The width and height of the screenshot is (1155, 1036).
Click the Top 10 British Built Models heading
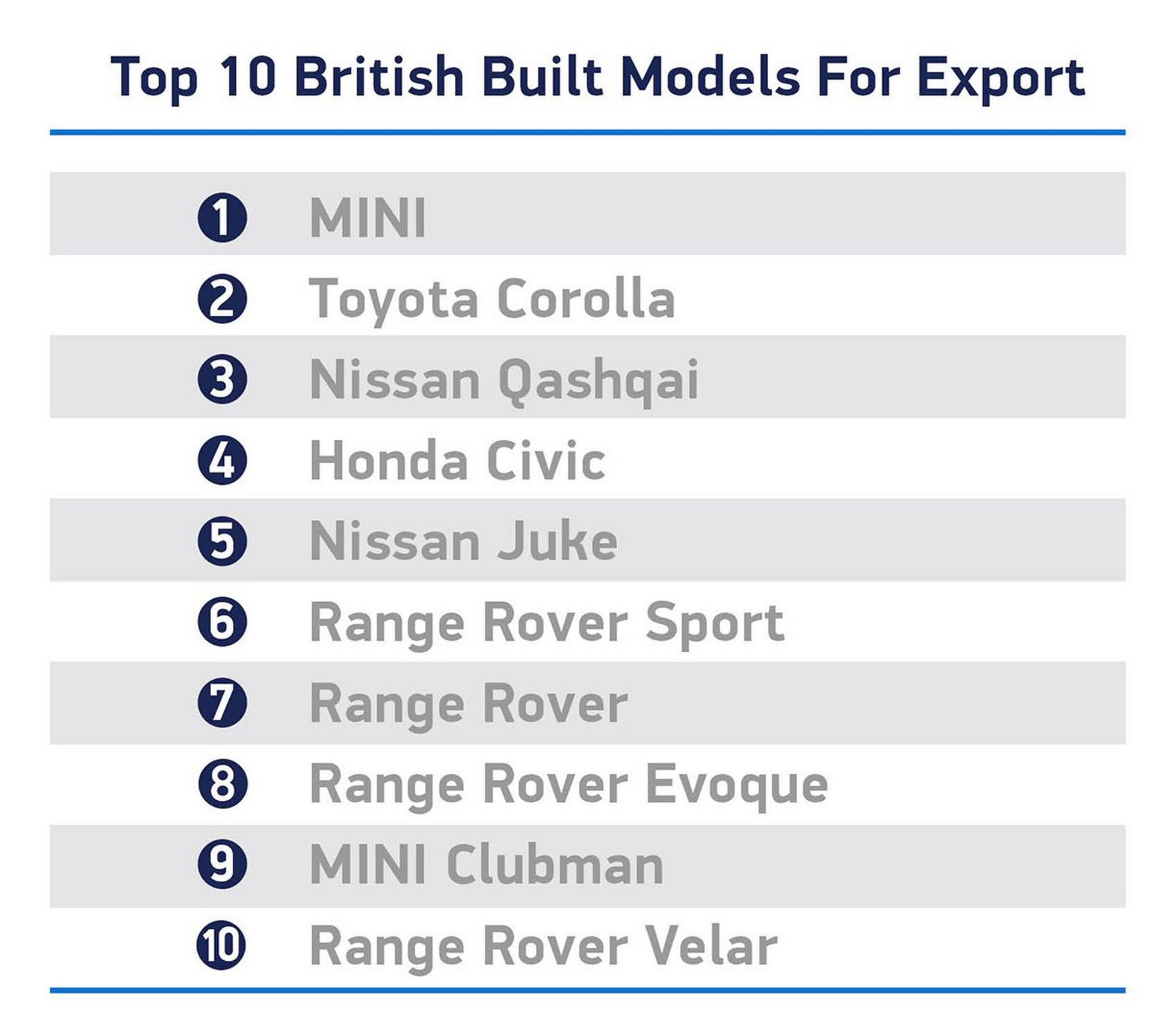pyautogui.click(x=597, y=77)
